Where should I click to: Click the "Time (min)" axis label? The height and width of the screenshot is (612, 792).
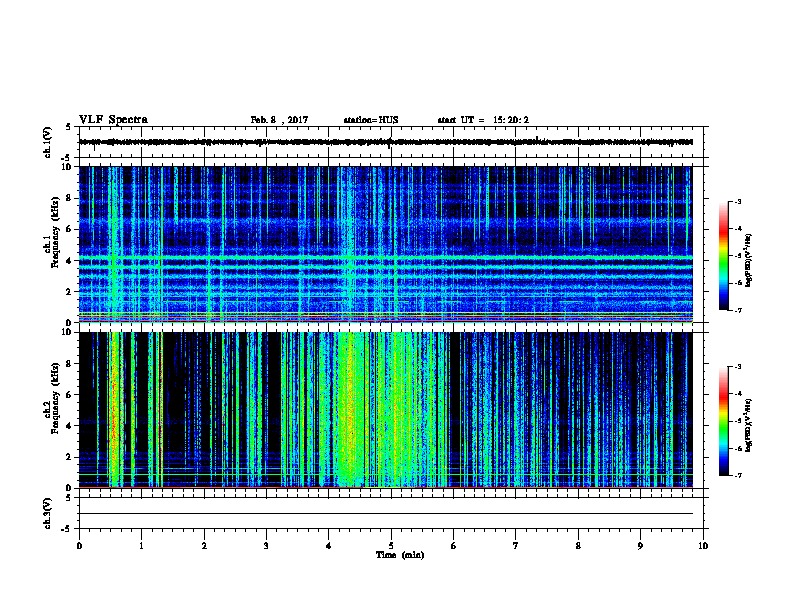[400, 555]
